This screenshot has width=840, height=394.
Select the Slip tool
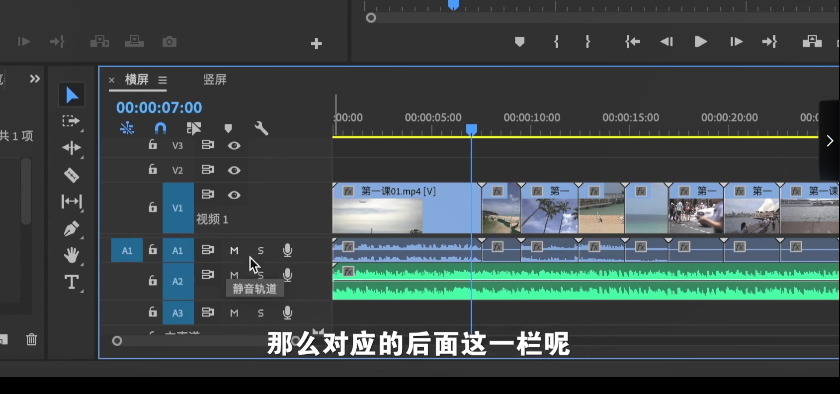point(71,202)
